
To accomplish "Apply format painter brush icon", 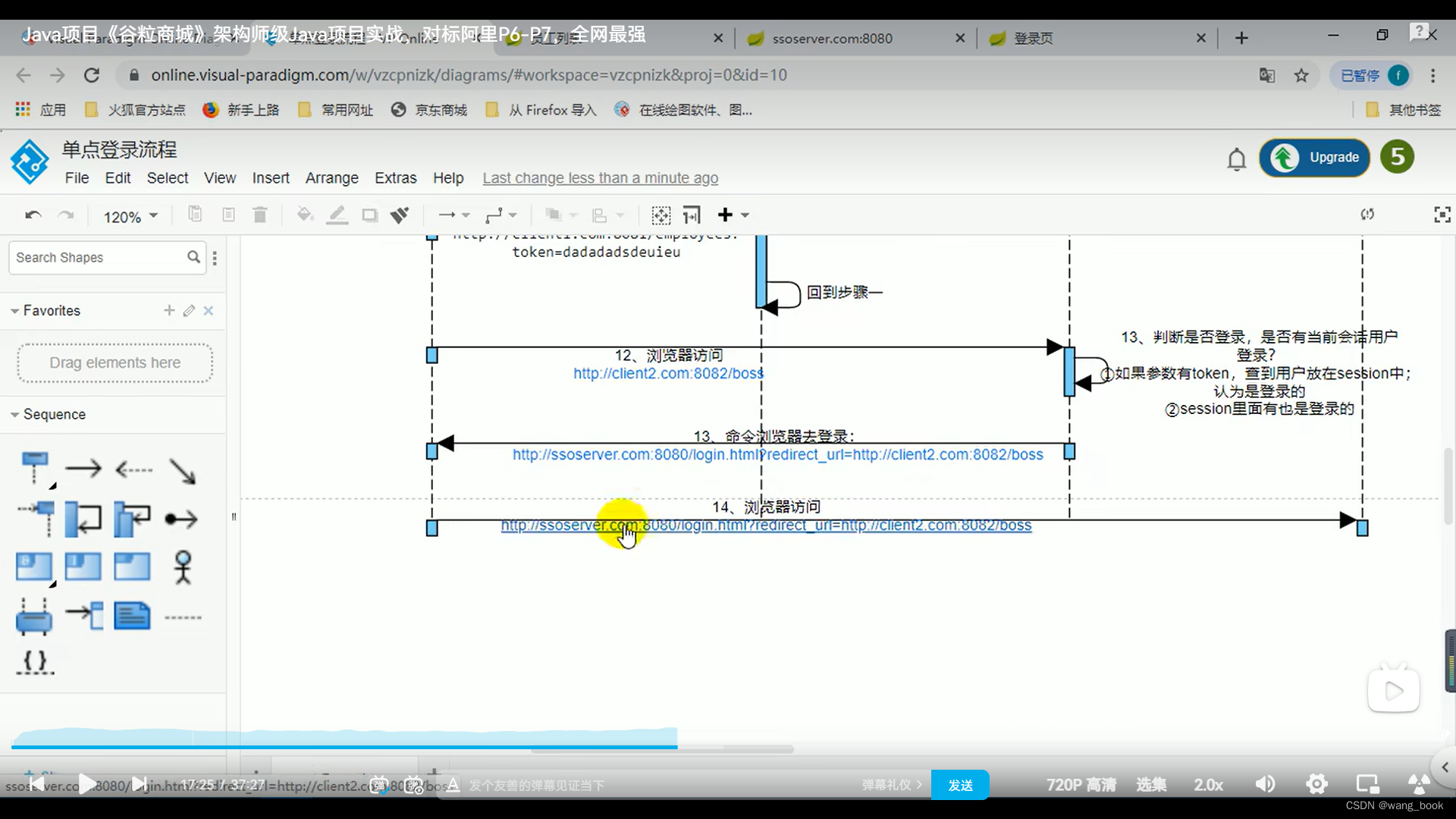I will [400, 215].
